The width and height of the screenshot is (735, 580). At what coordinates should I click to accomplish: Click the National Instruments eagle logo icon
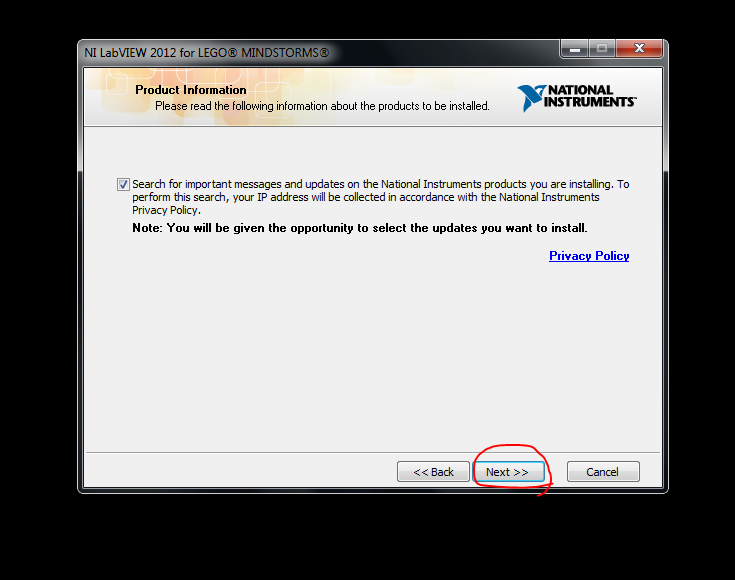click(531, 98)
